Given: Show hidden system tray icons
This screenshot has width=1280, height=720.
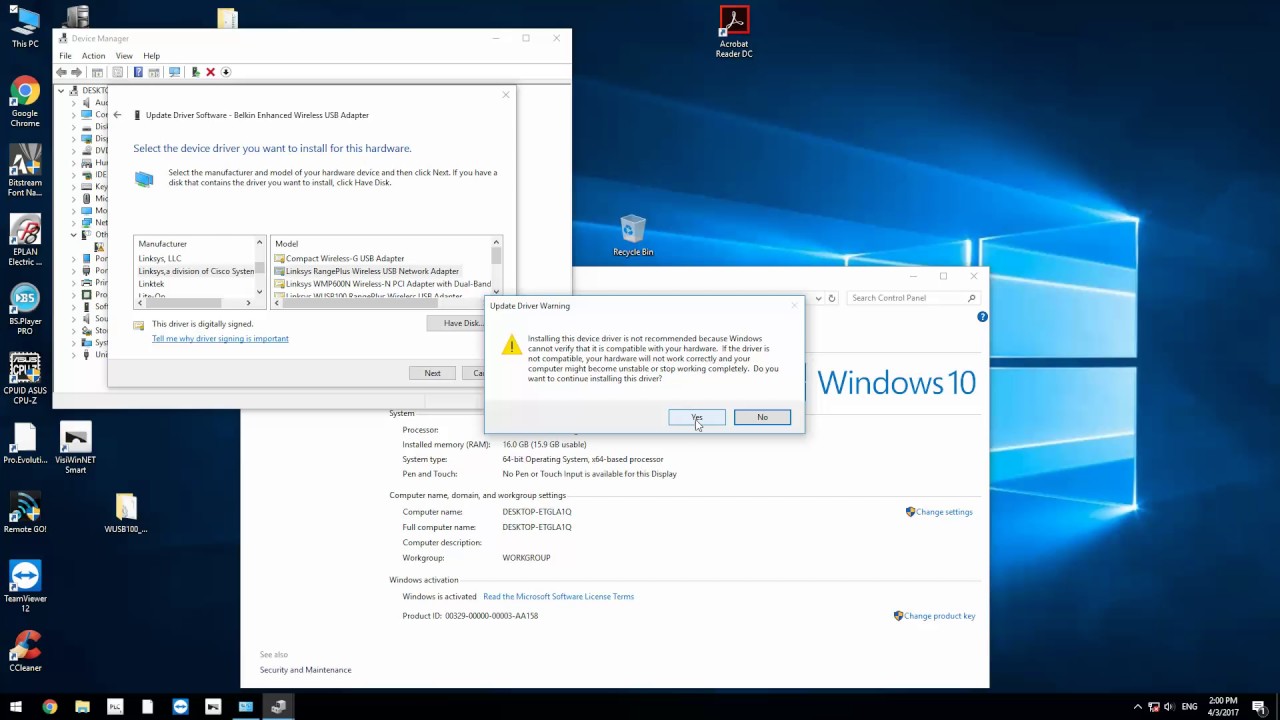Looking at the screenshot, I should coord(1137,707).
